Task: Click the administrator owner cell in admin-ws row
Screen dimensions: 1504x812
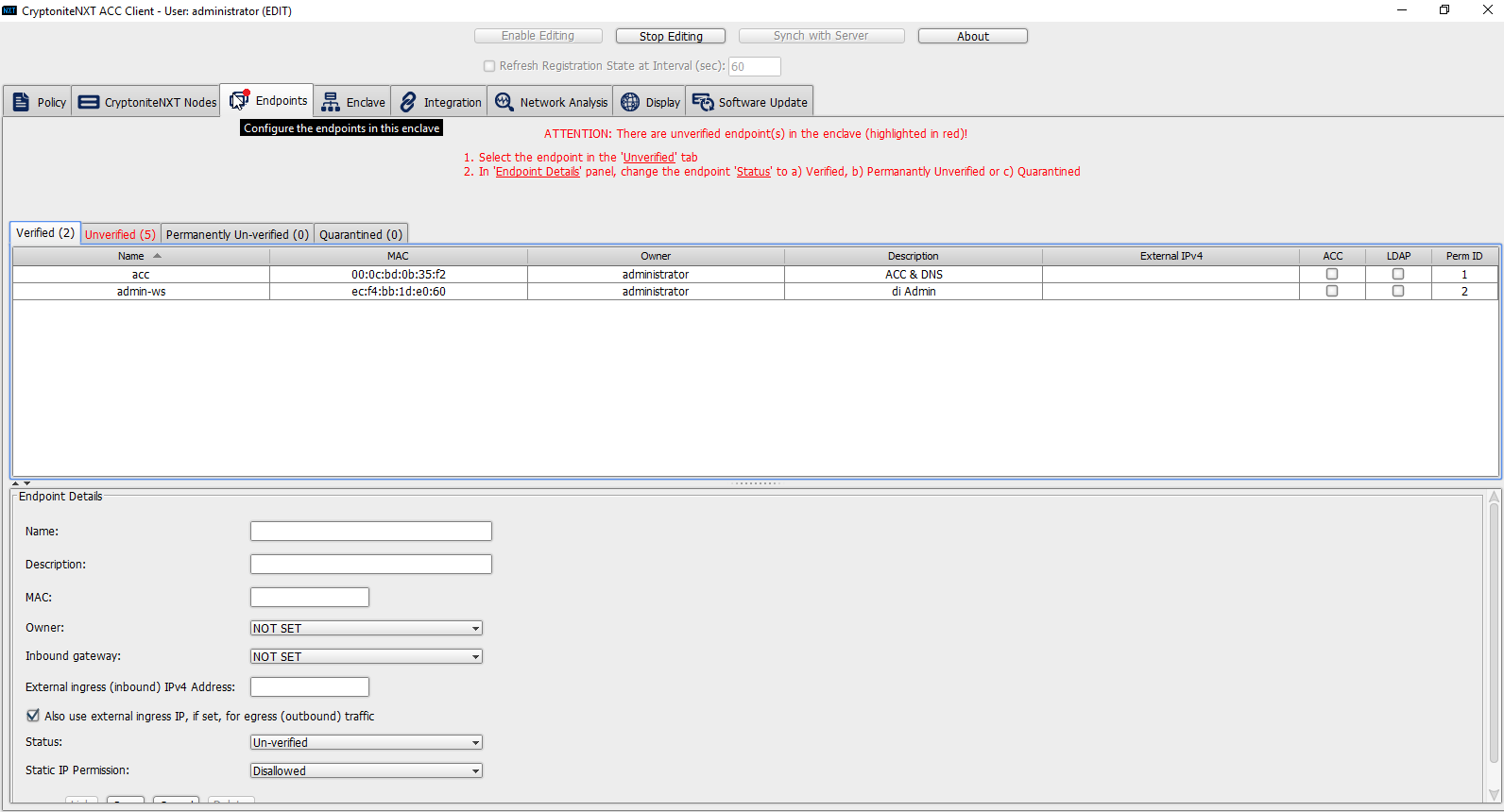Action: (x=656, y=292)
